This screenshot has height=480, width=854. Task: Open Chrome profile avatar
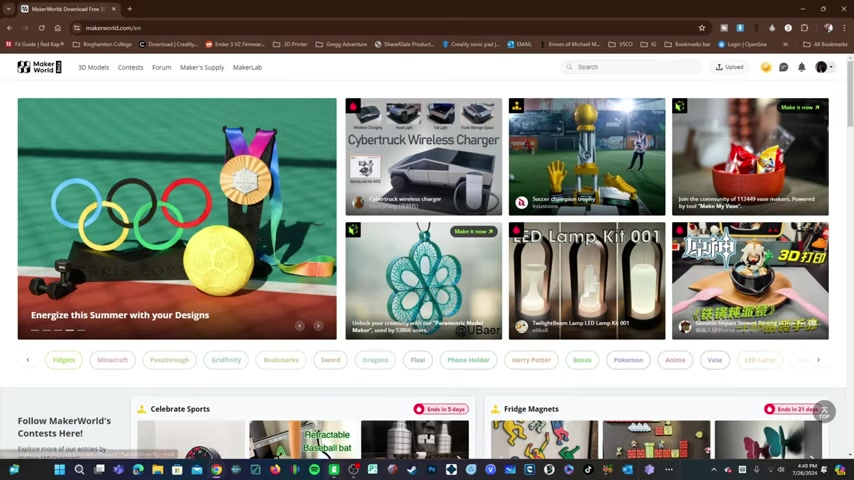point(828,28)
